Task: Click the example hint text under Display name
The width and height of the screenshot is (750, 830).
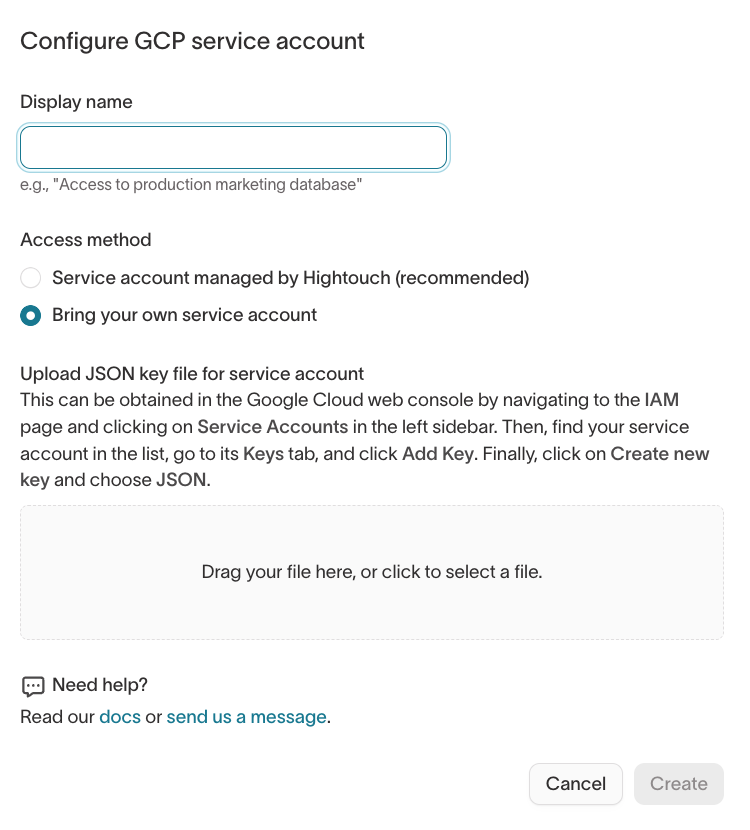Action: click(191, 185)
